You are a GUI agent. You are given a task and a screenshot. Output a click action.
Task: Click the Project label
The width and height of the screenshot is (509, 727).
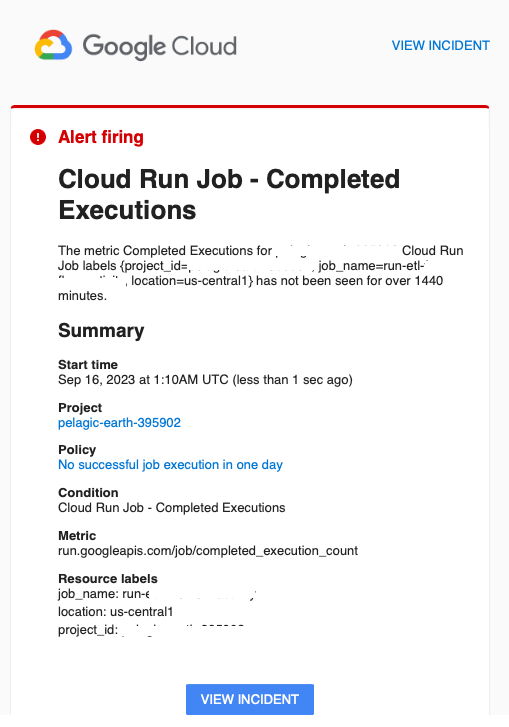tap(80, 408)
